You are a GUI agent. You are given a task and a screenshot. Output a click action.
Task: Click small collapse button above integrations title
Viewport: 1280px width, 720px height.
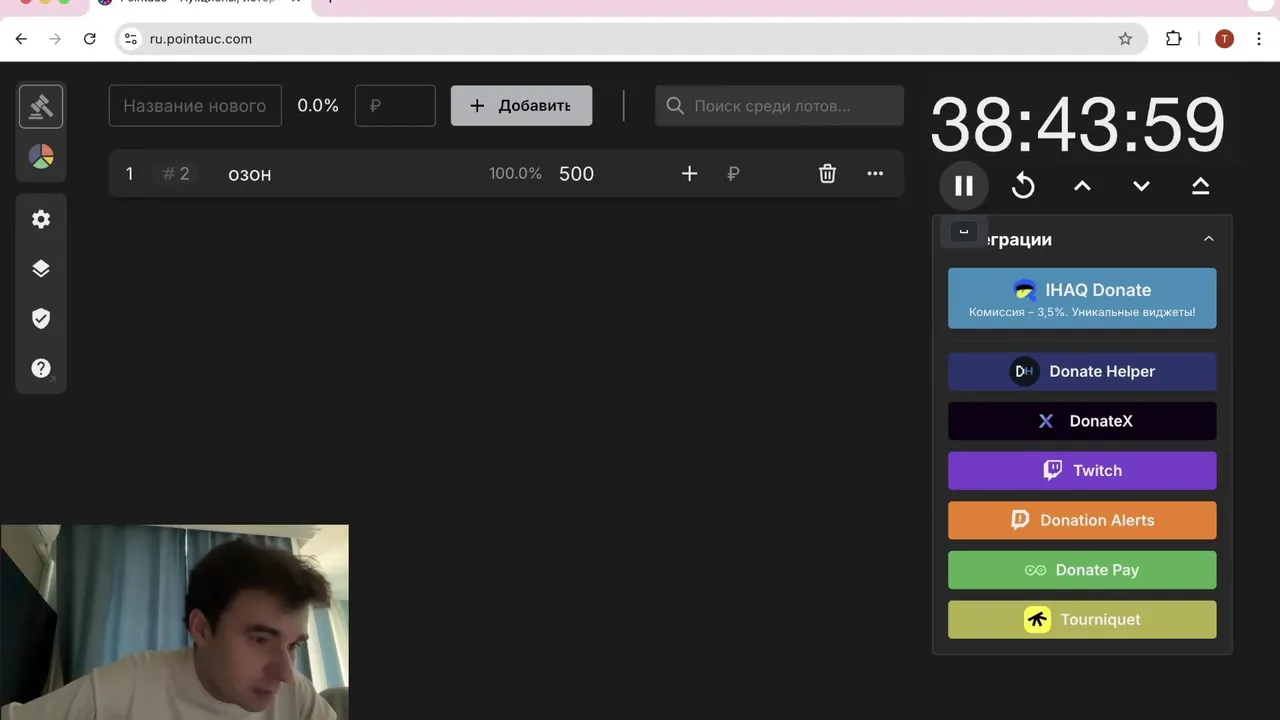pos(964,231)
